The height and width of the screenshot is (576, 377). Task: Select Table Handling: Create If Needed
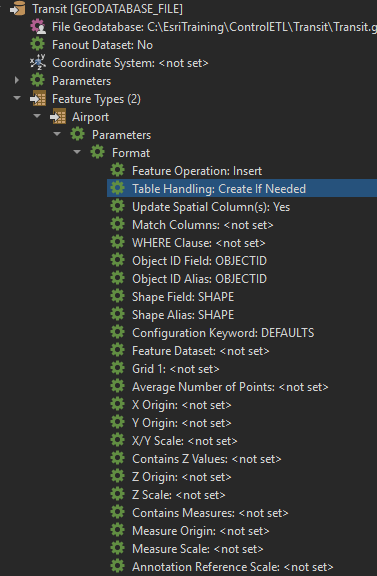pyautogui.click(x=219, y=189)
